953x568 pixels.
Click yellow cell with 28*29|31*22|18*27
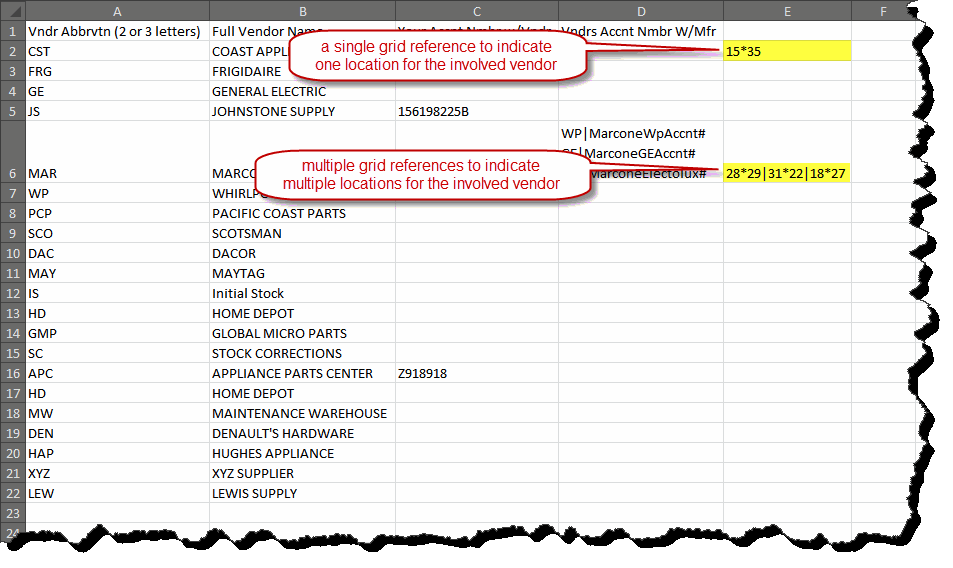coord(787,173)
